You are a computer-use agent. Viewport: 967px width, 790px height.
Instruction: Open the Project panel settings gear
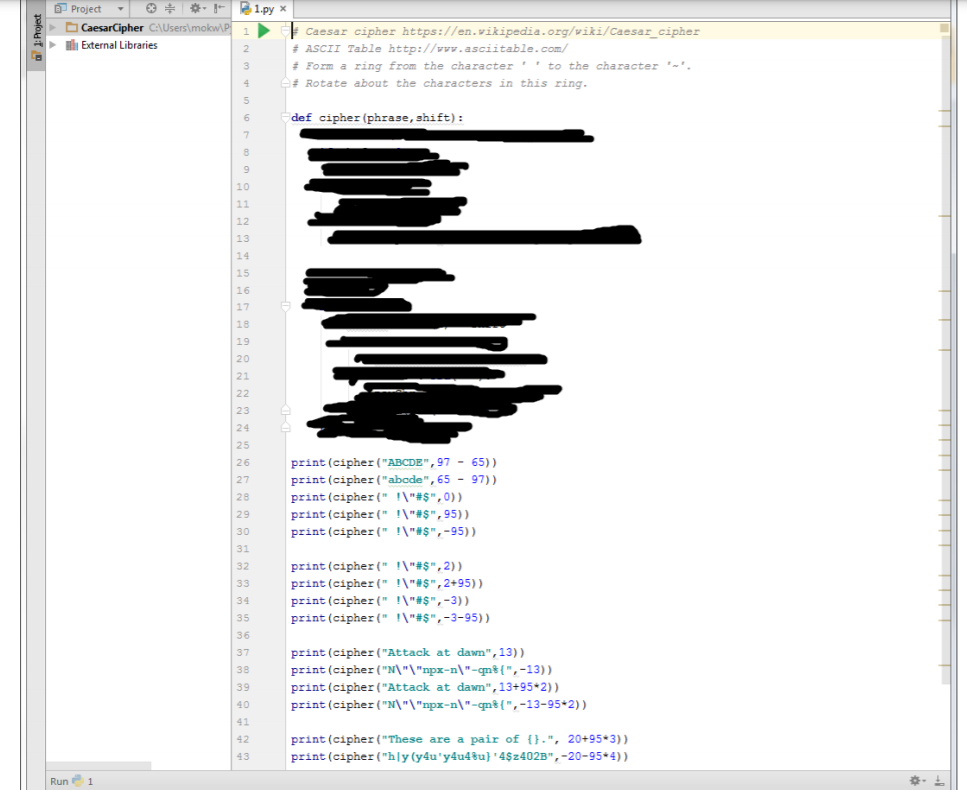coord(195,8)
